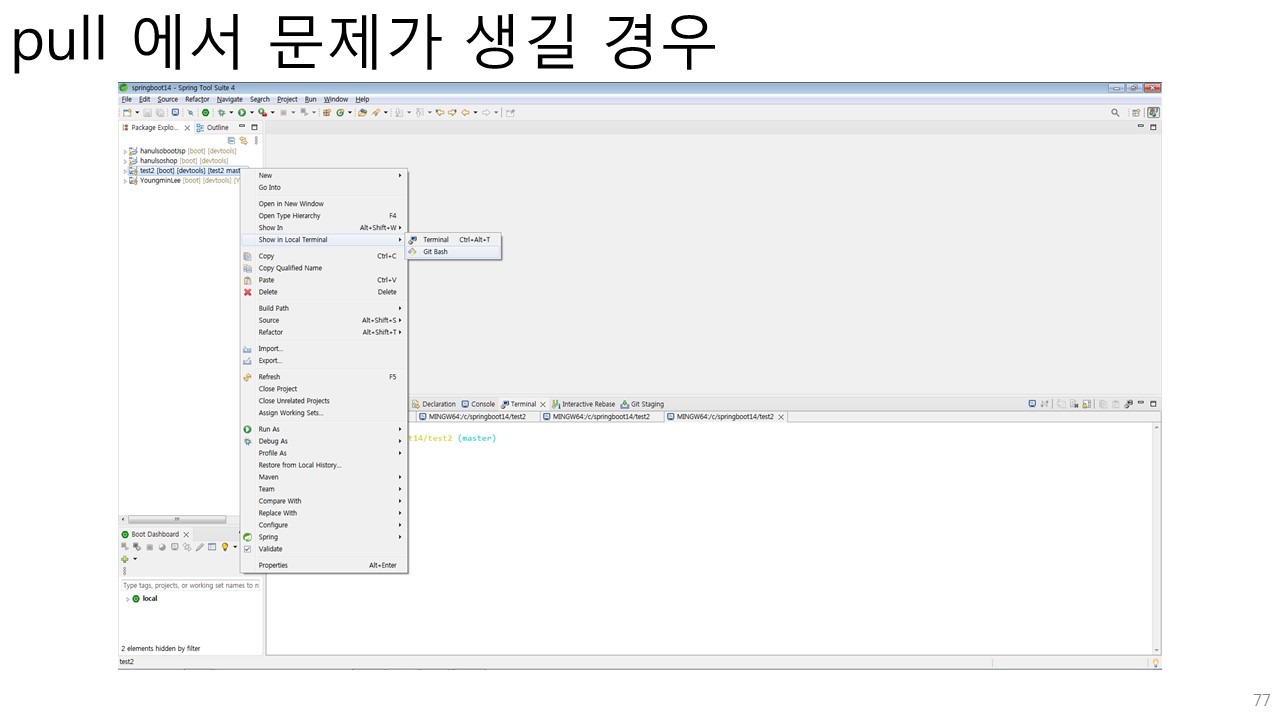Viewport: 1280px width, 720px height.
Task: Click the open console icon in Boot Dashboard
Action: coord(175,547)
